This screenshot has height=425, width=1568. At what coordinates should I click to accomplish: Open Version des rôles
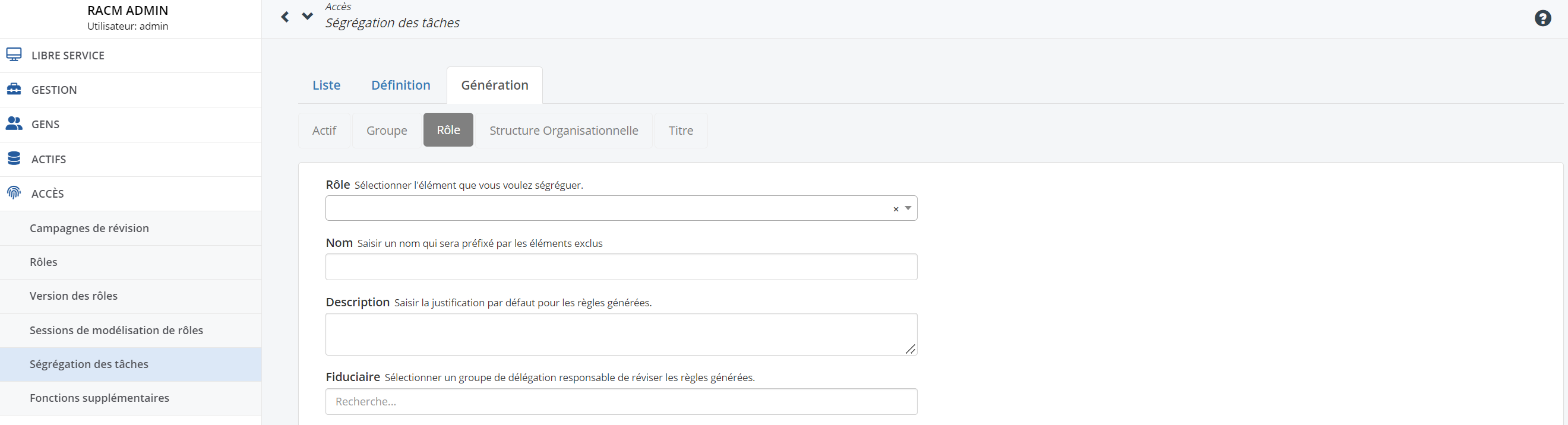131,296
